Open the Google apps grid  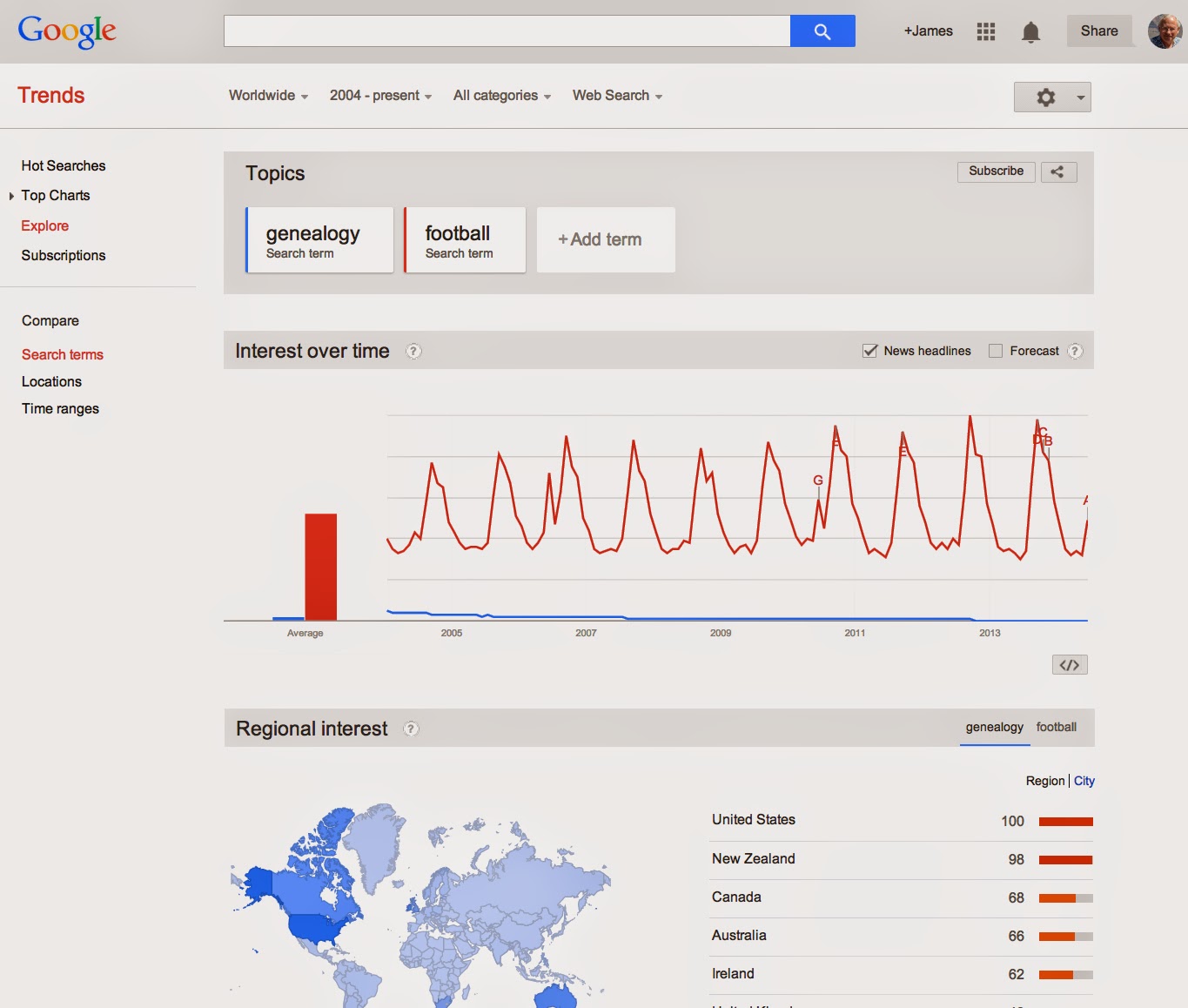[x=985, y=31]
